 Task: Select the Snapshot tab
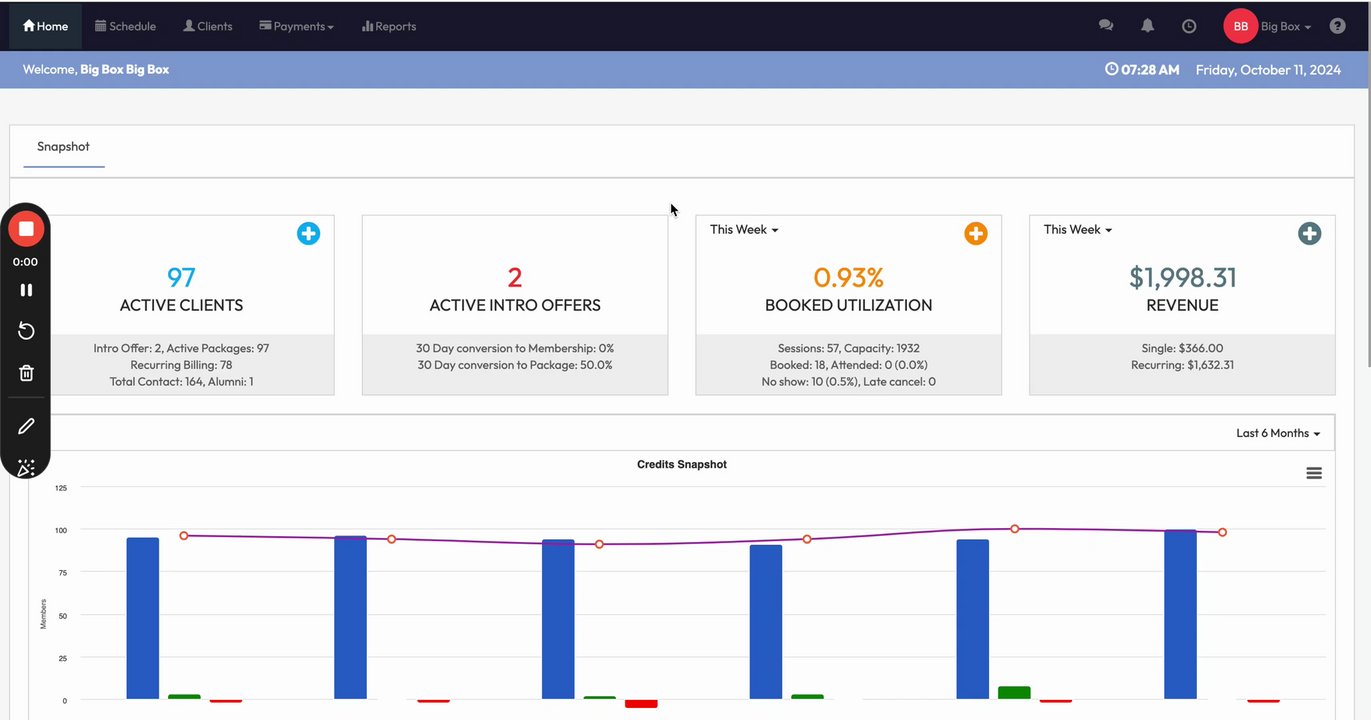63,146
